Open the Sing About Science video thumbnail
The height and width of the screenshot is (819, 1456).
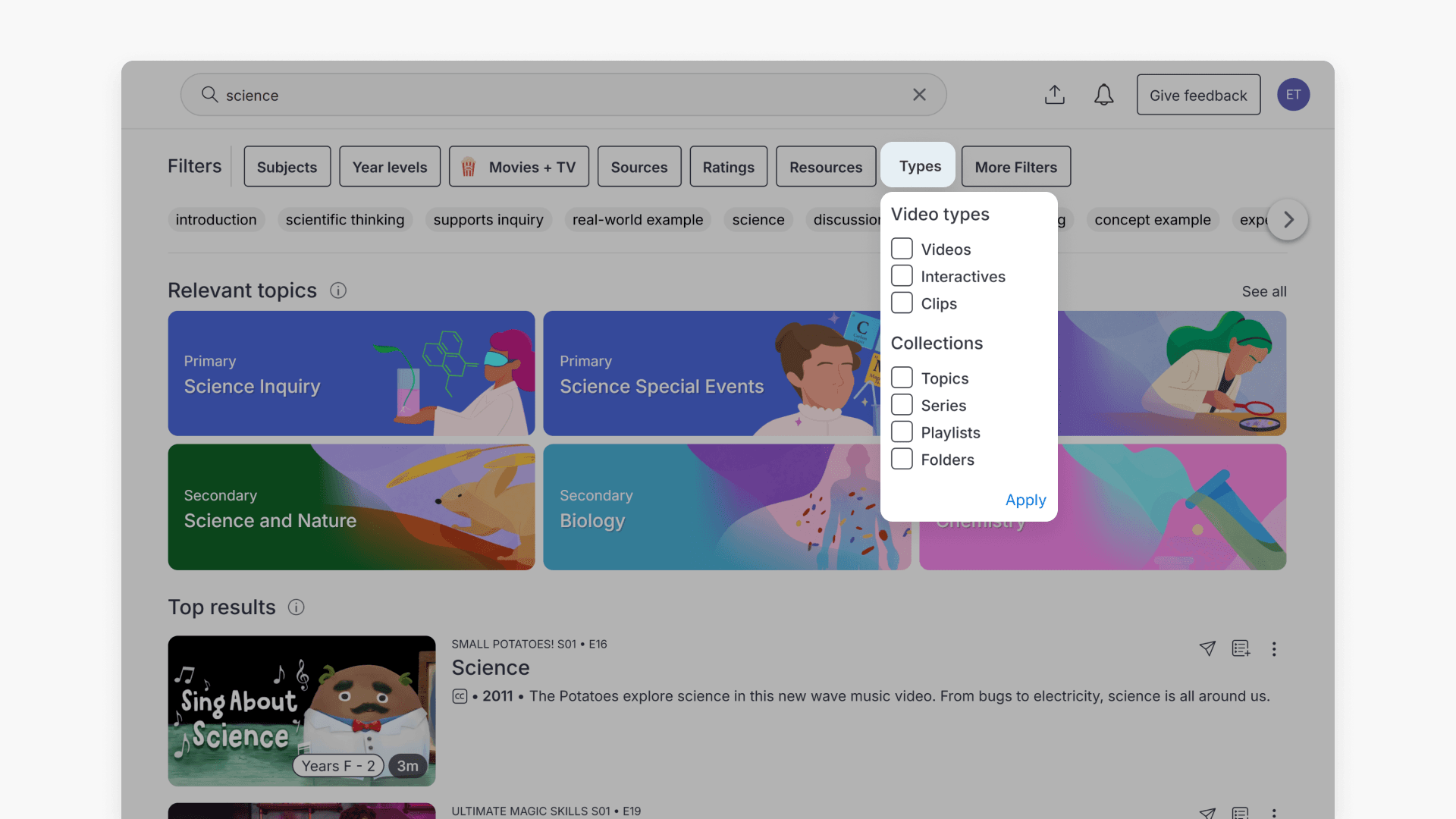coord(302,711)
